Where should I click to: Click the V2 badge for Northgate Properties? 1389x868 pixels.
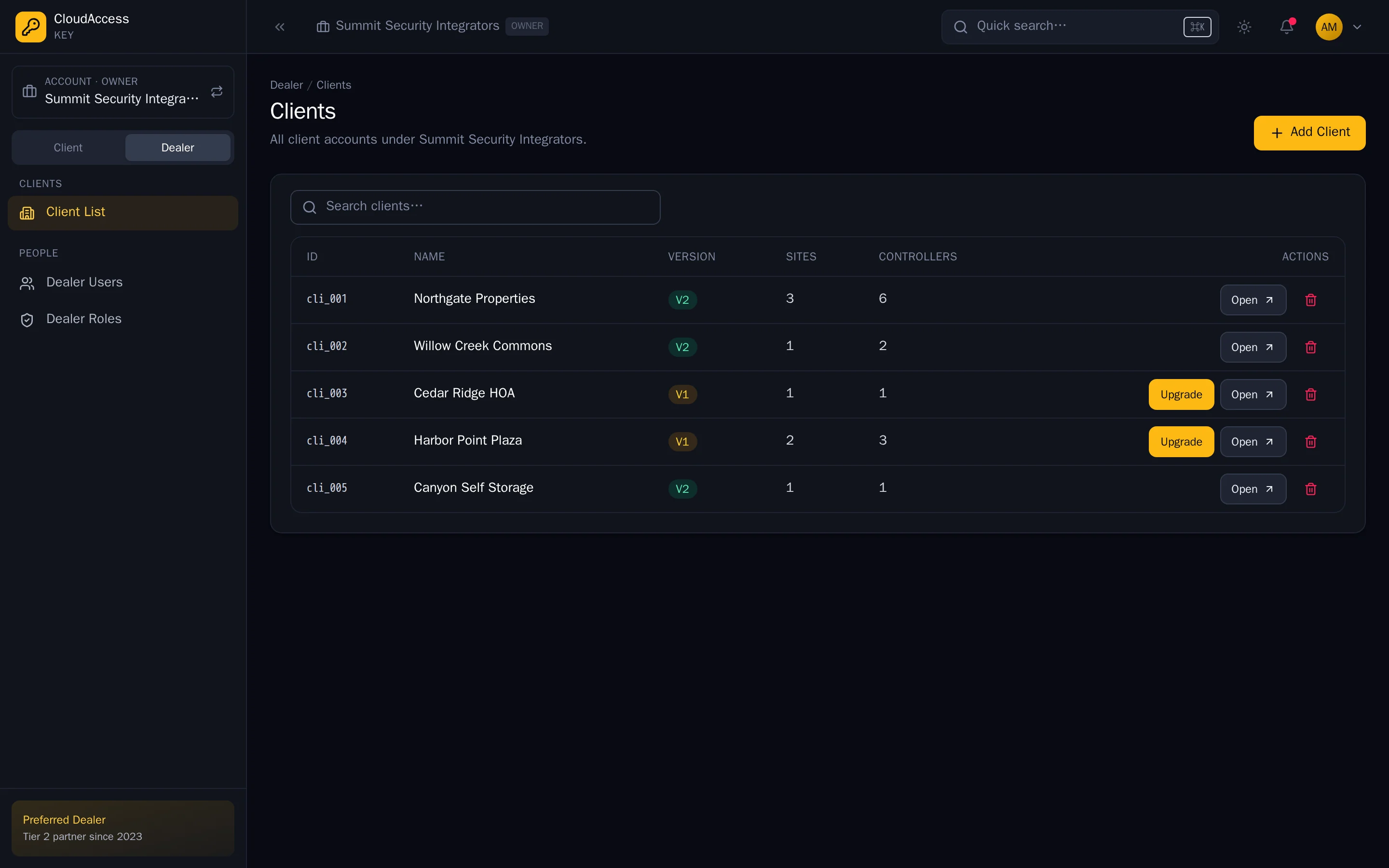click(682, 299)
